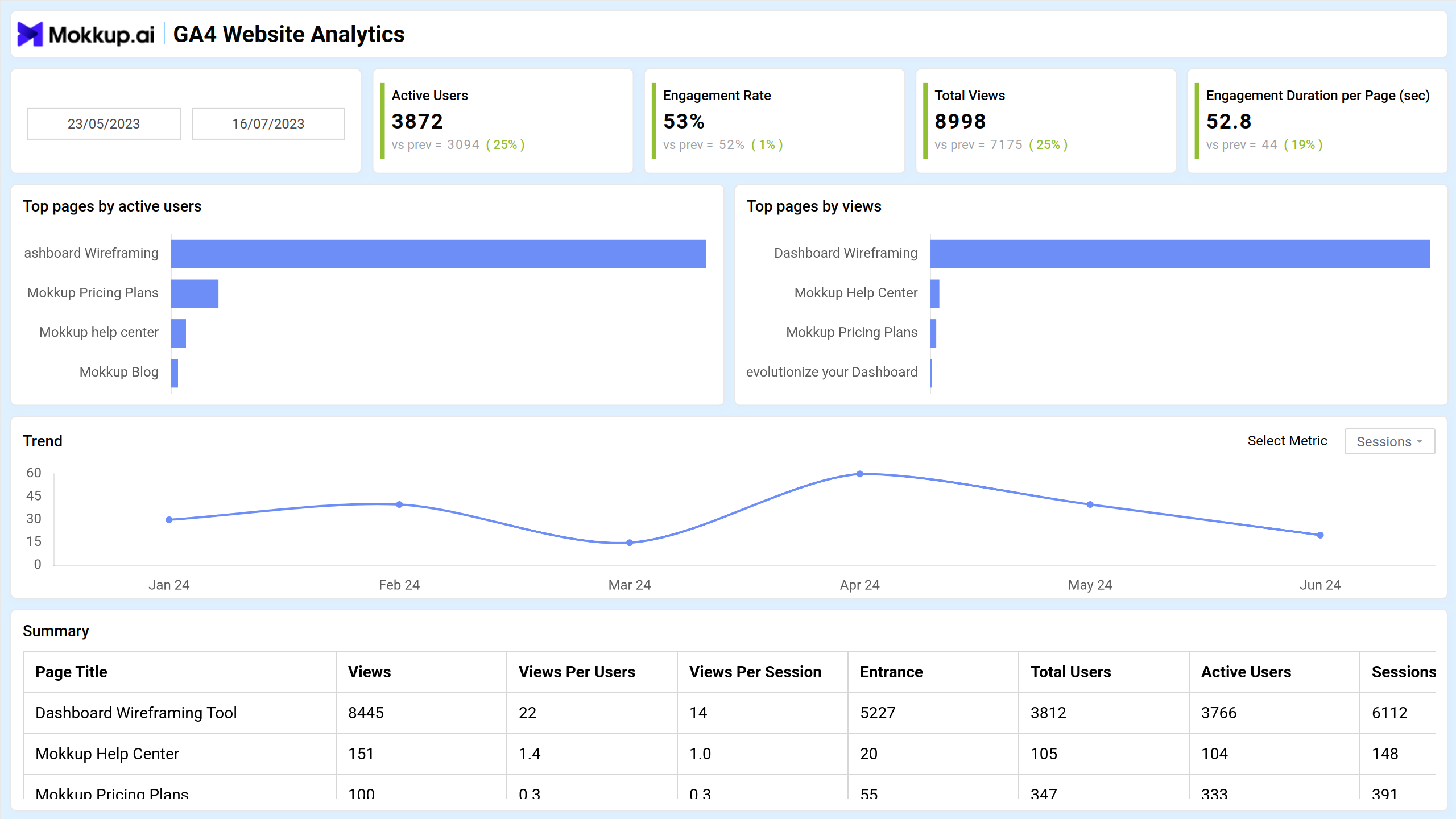Click the May 24 point on Trend line
The width and height of the screenshot is (1456, 819).
[x=1090, y=504]
